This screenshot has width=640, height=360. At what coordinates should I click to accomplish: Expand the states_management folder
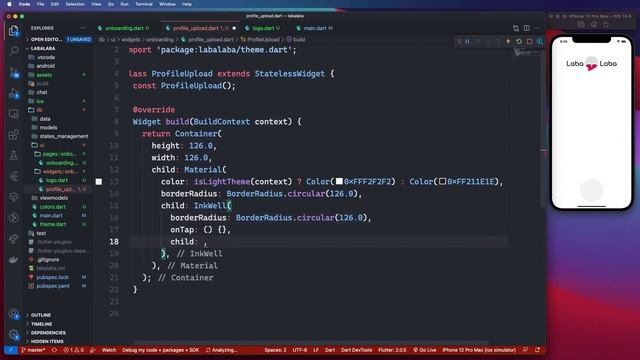pos(63,136)
